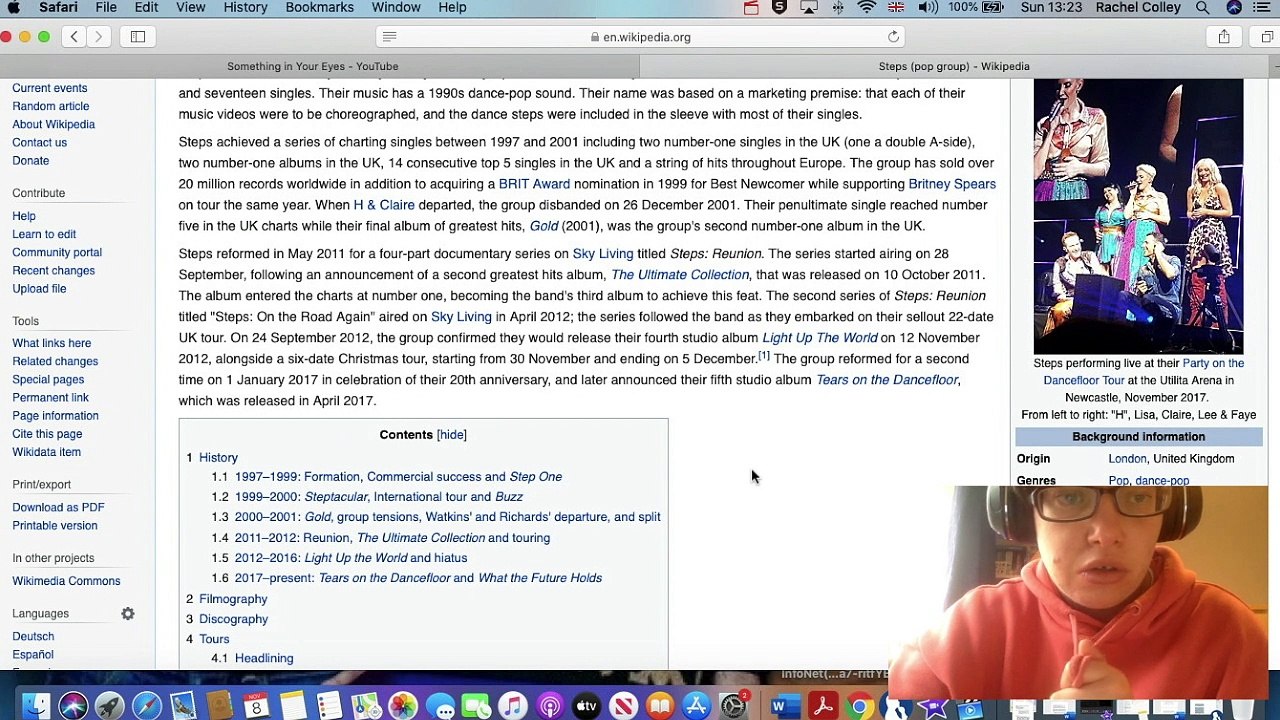The height and width of the screenshot is (720, 1280).
Task: Open Tears on the Dancefloor link
Action: (x=887, y=380)
